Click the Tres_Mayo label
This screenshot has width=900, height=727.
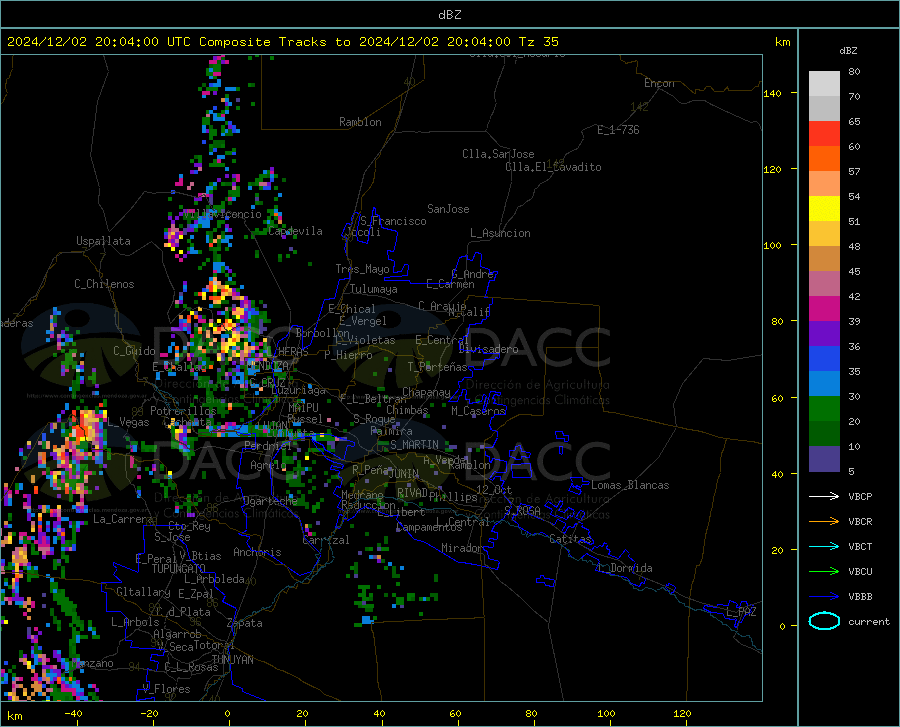point(363,269)
